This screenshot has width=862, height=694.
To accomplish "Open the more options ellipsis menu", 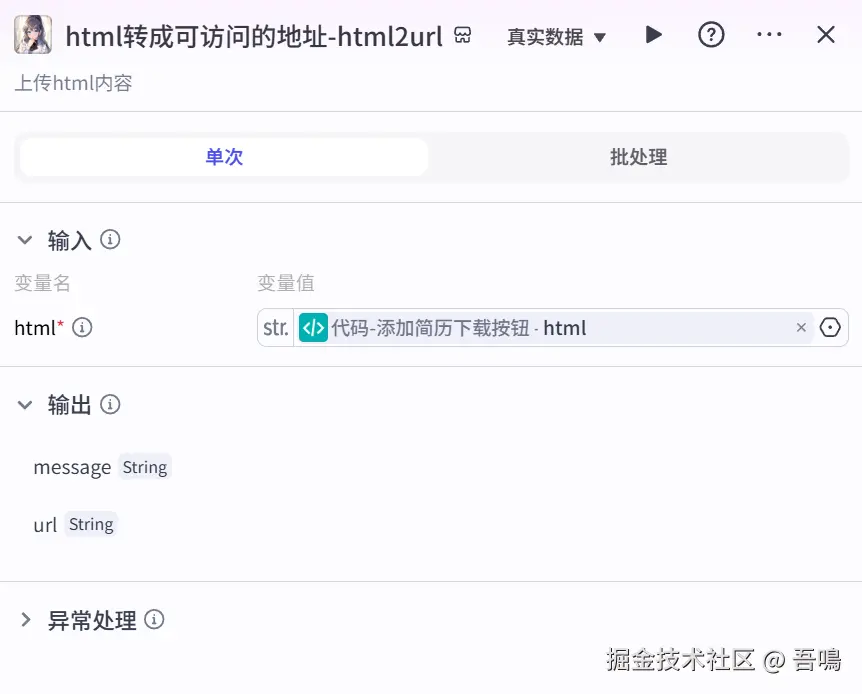I will pos(769,35).
